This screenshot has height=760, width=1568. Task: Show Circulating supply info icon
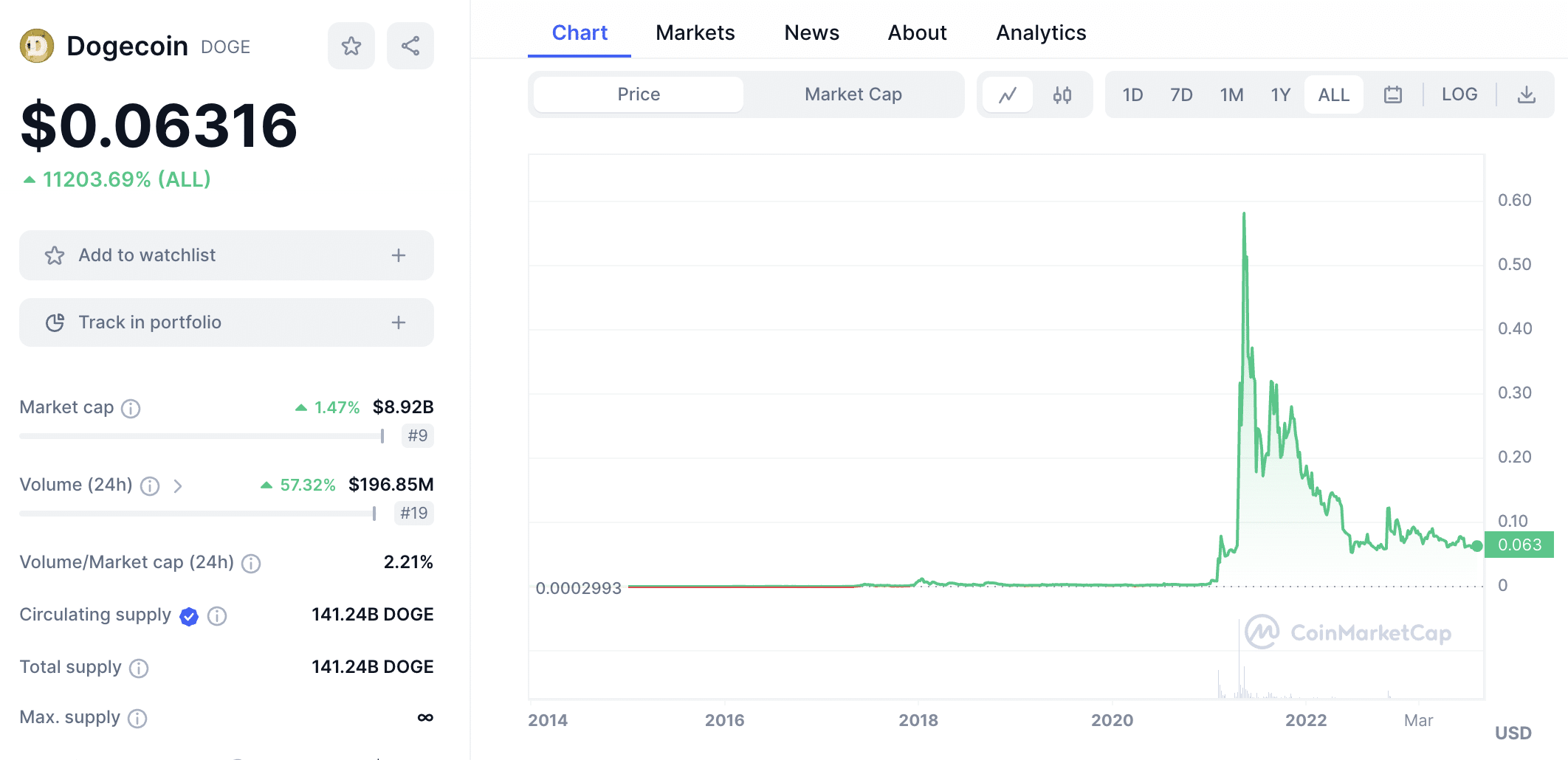(217, 615)
